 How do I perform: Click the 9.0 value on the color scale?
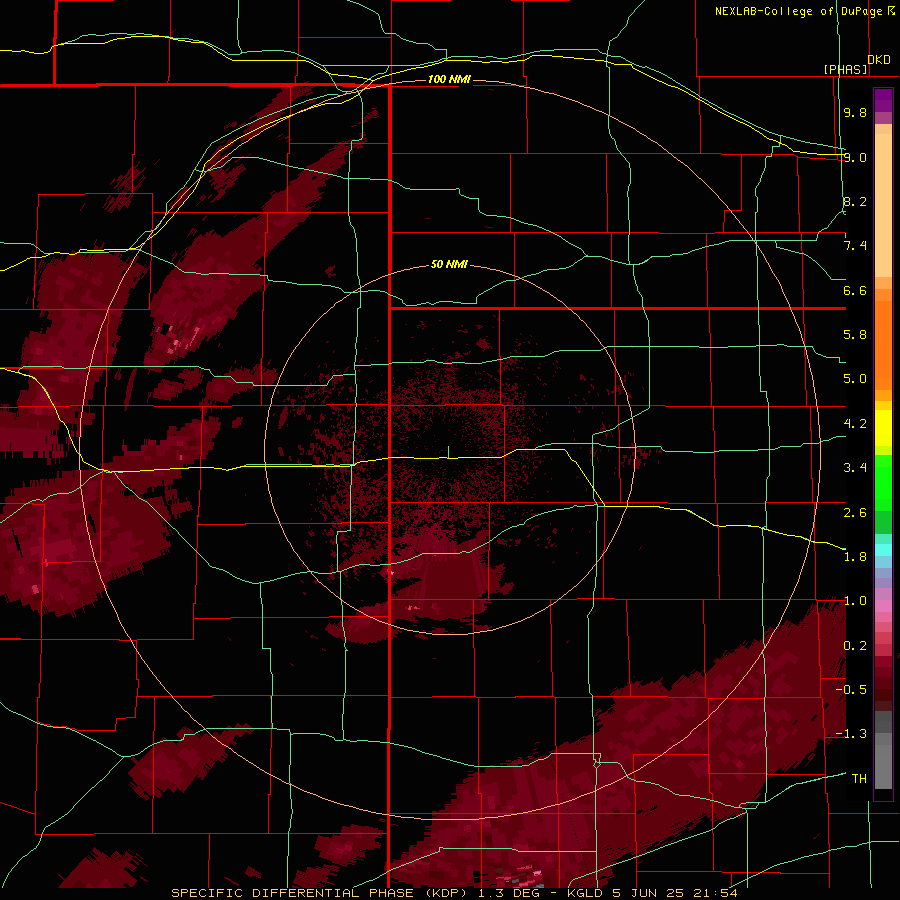coord(855,157)
